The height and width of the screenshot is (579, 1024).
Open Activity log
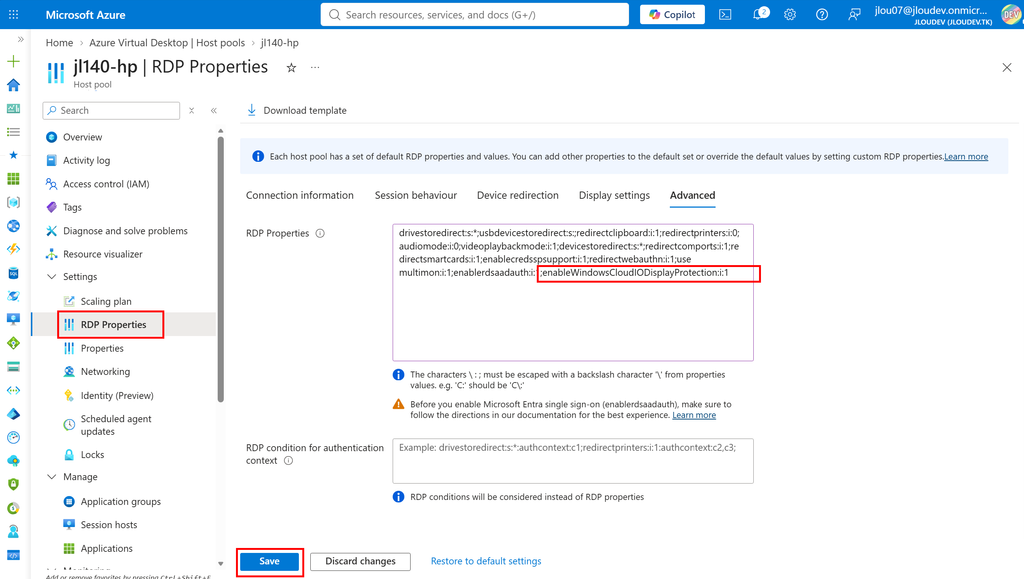coord(86,161)
